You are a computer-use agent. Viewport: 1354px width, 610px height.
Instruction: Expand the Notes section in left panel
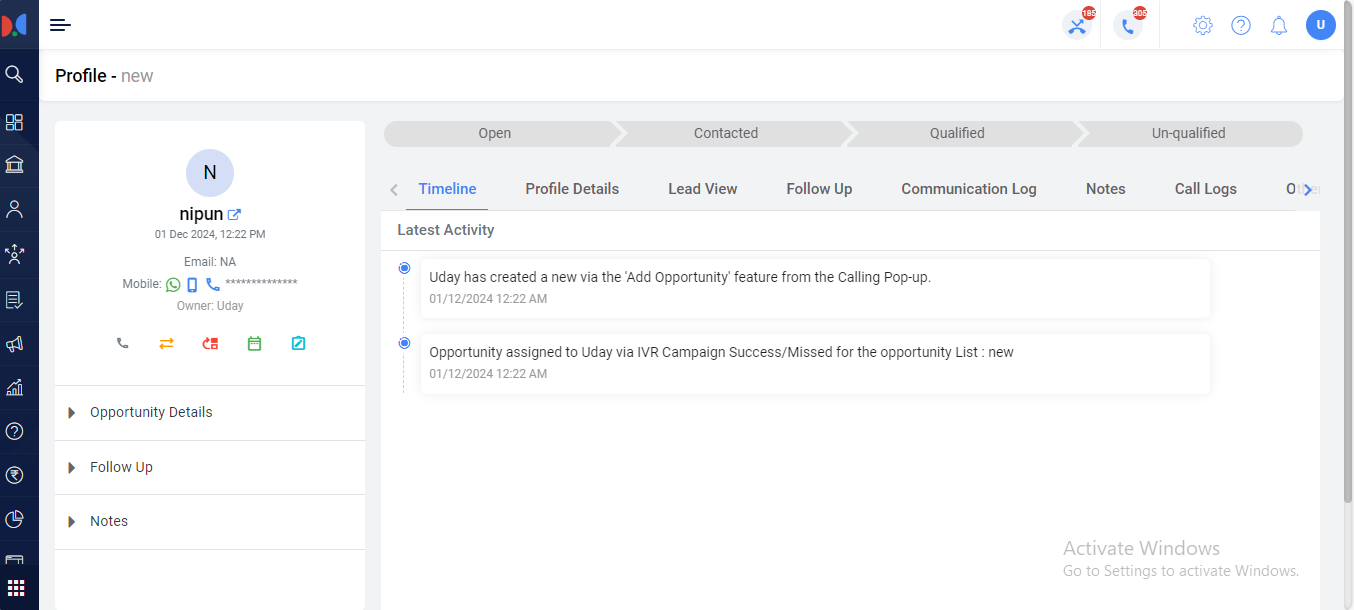click(109, 521)
